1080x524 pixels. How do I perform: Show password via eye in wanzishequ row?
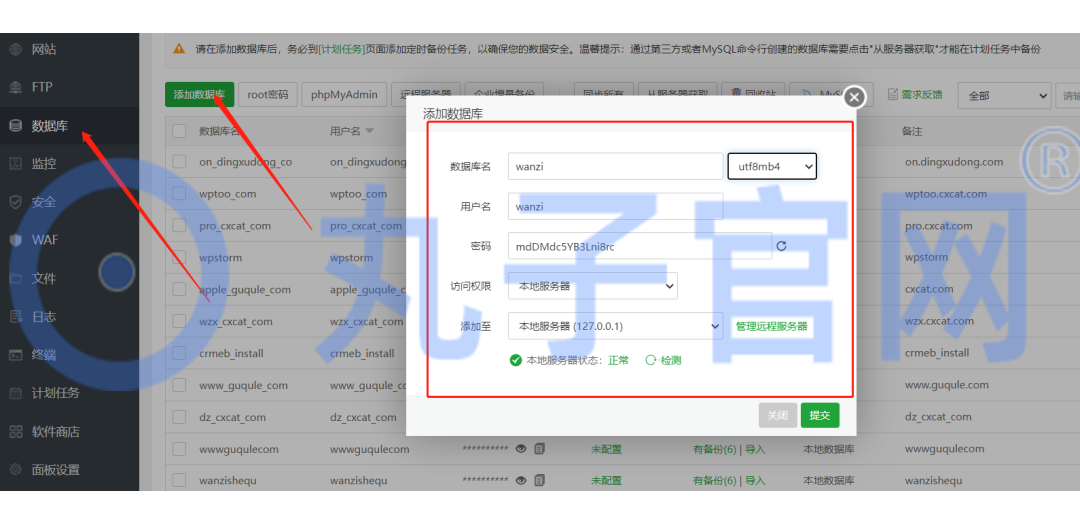coord(521,480)
